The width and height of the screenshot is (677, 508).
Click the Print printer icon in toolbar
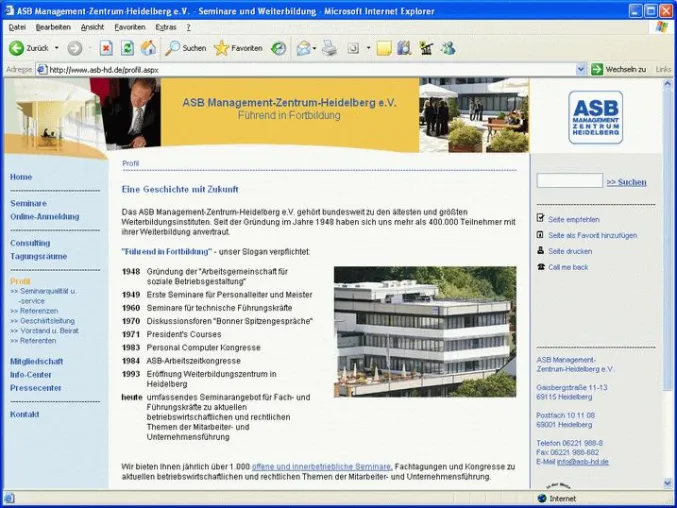pos(329,48)
